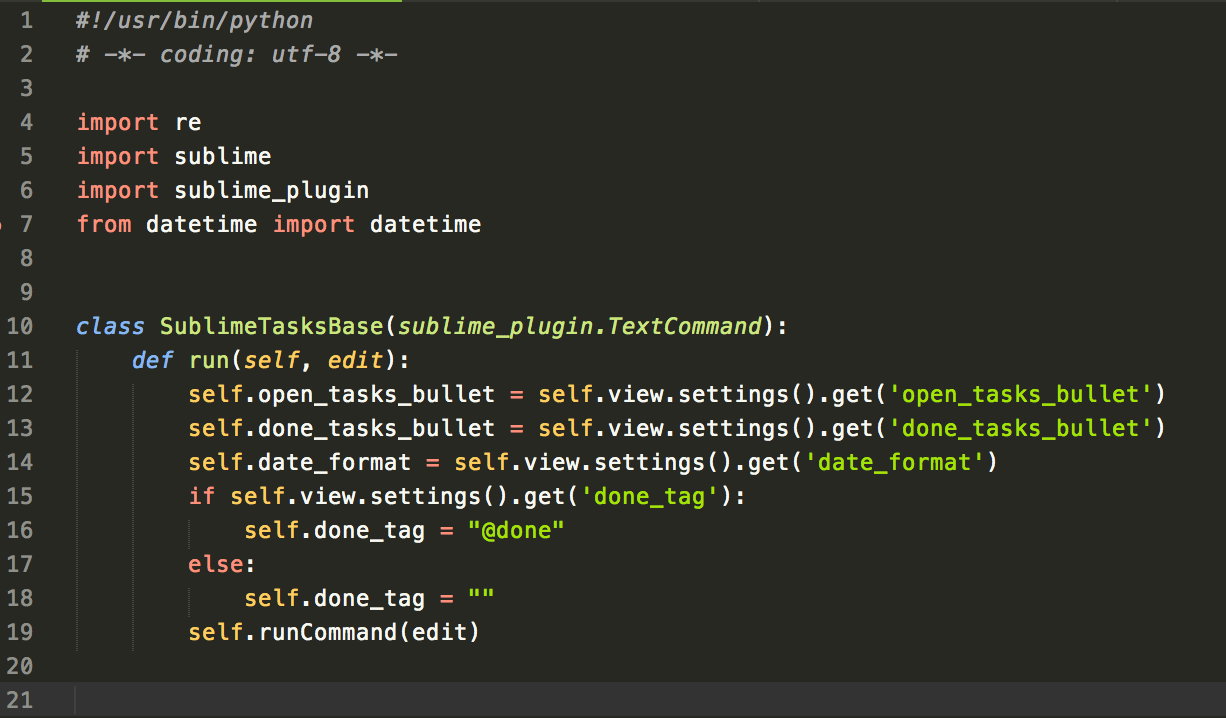
Task: Select line number 1 in the gutter
Action: click(26, 20)
